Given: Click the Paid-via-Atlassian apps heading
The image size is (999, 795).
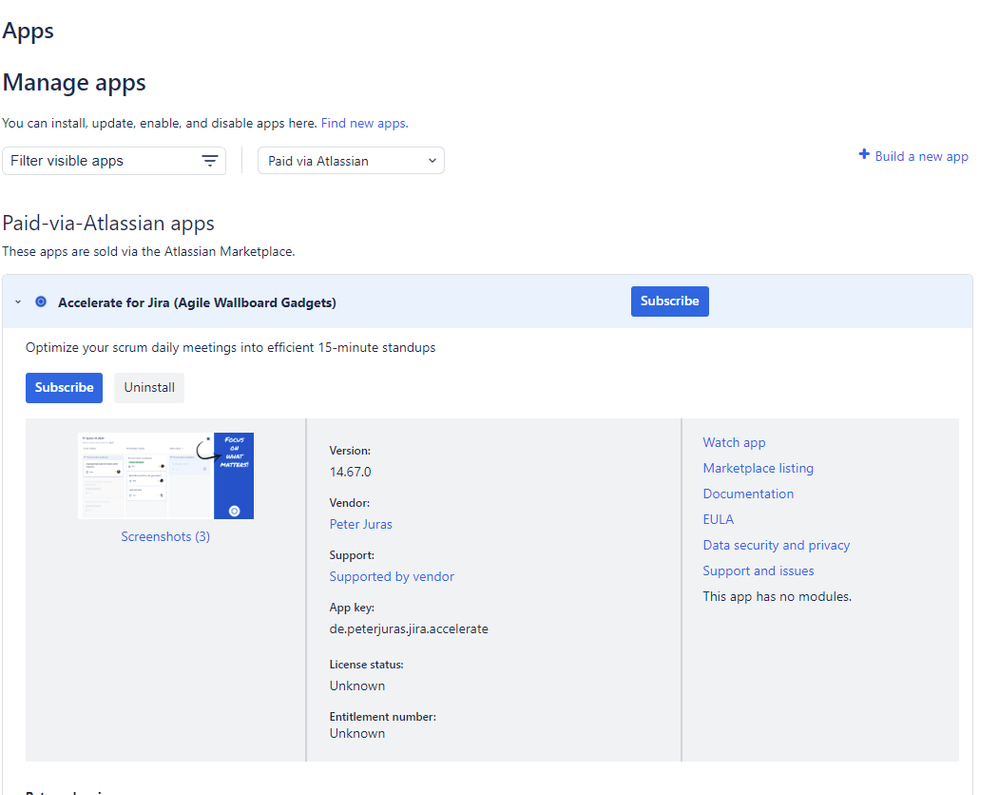Looking at the screenshot, I should tap(108, 224).
